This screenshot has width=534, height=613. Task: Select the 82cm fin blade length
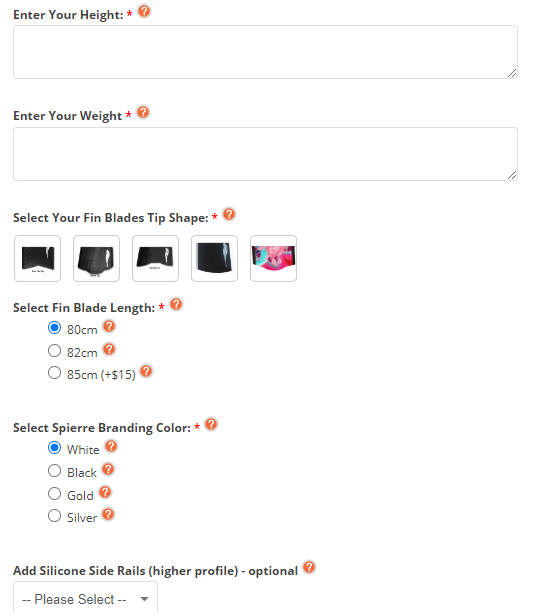[54, 350]
